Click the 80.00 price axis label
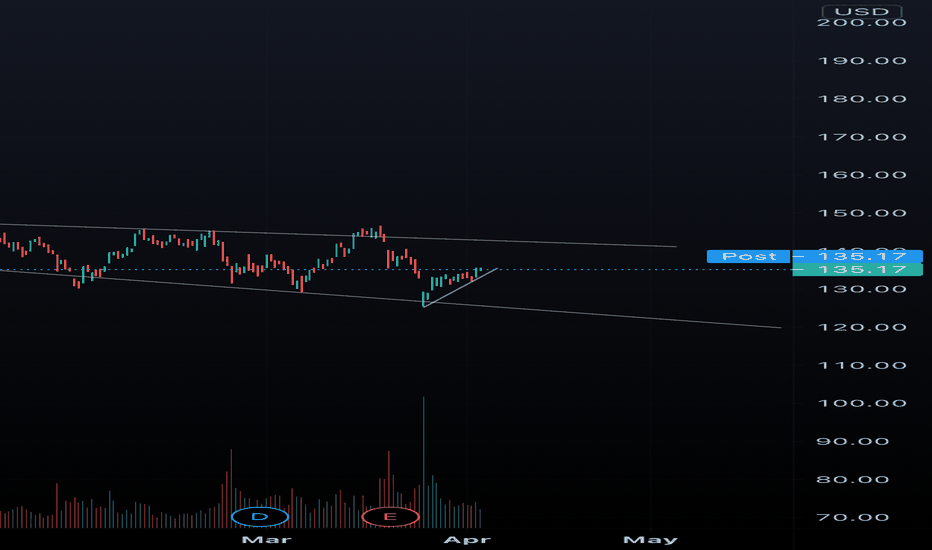Image resolution: width=932 pixels, height=550 pixels. coord(853,479)
